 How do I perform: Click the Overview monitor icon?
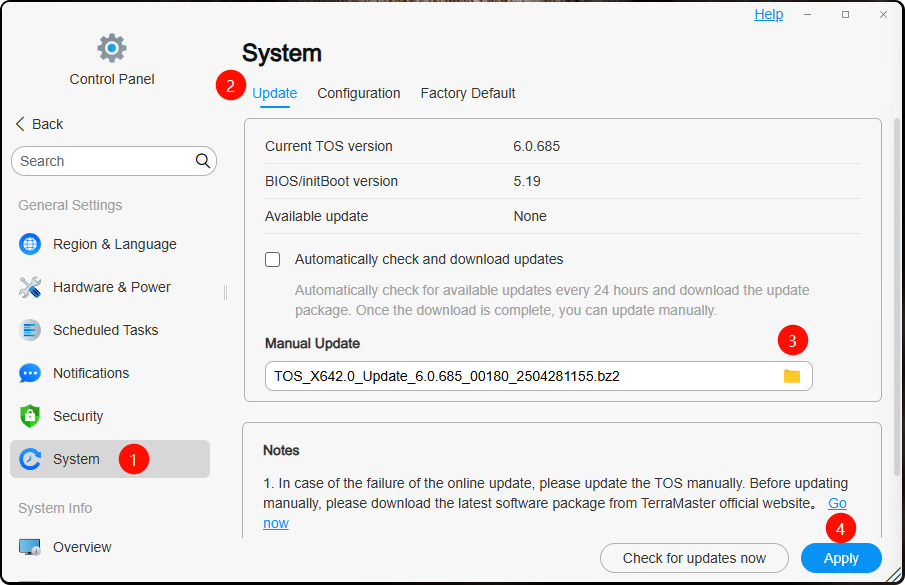pos(30,547)
